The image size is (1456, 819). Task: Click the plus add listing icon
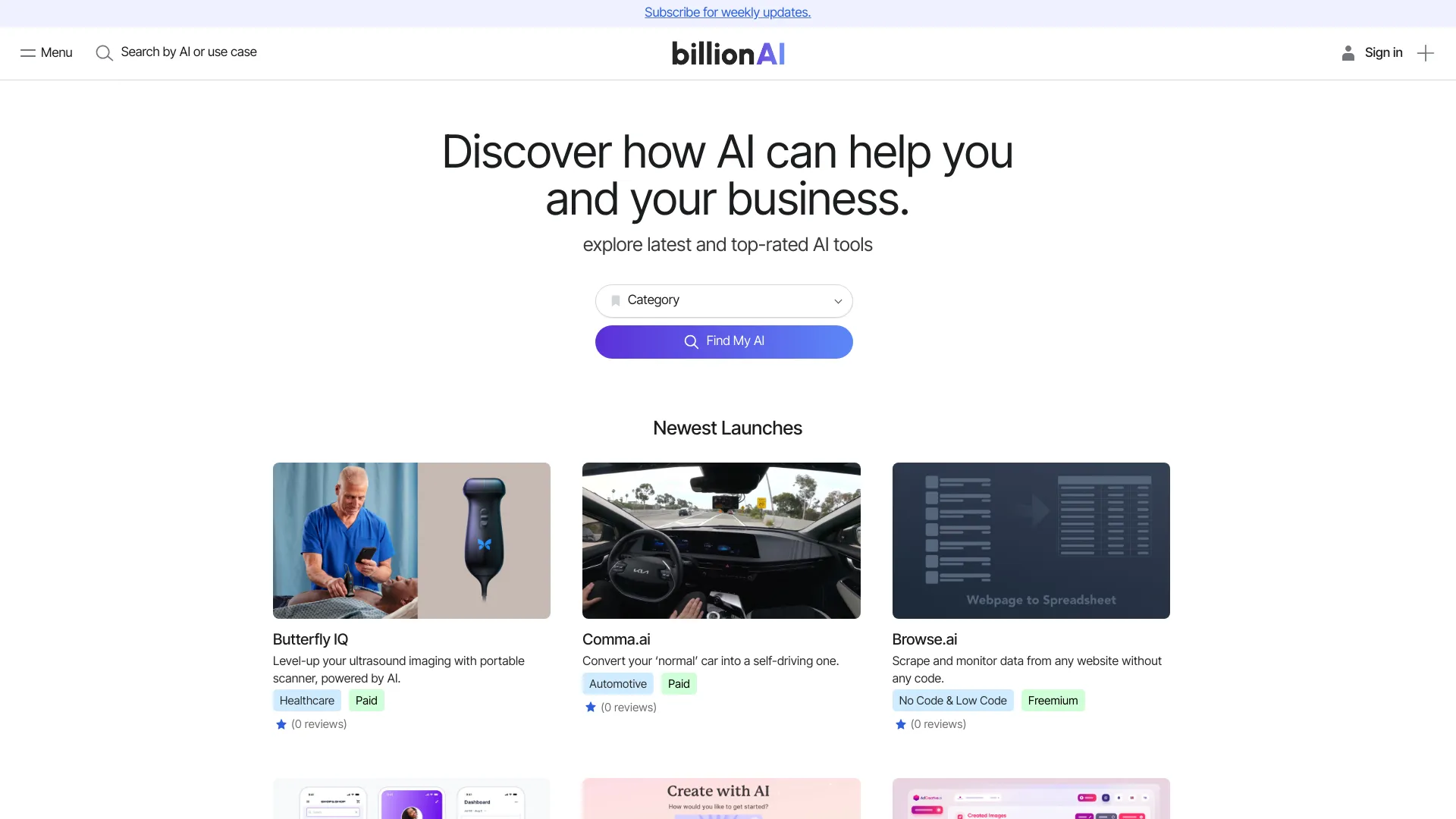(1426, 52)
